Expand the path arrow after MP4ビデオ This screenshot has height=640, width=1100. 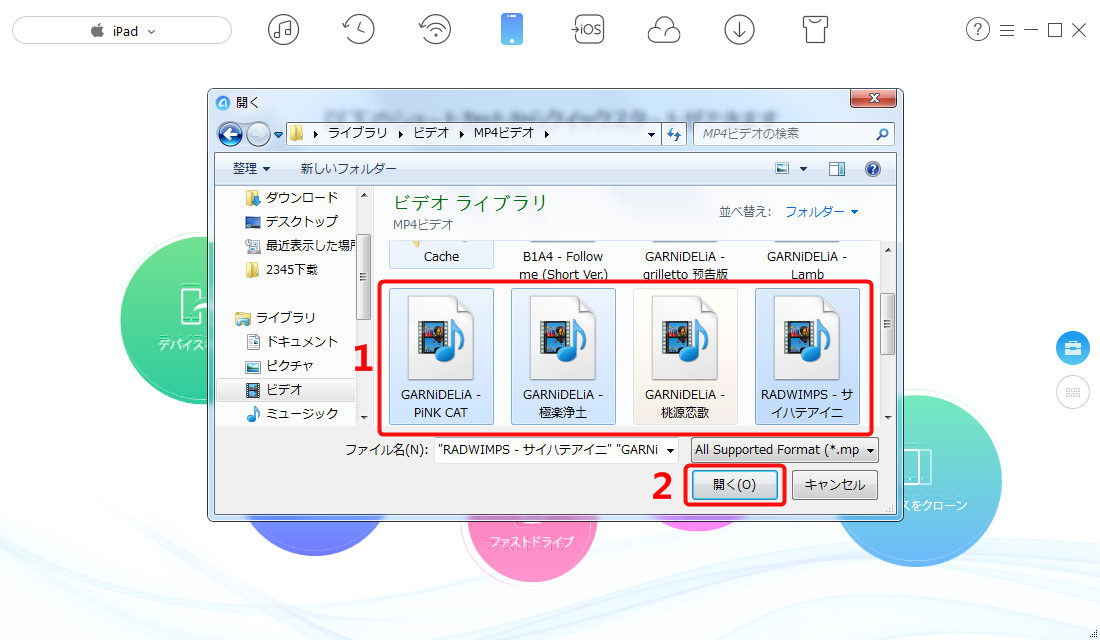(546, 133)
